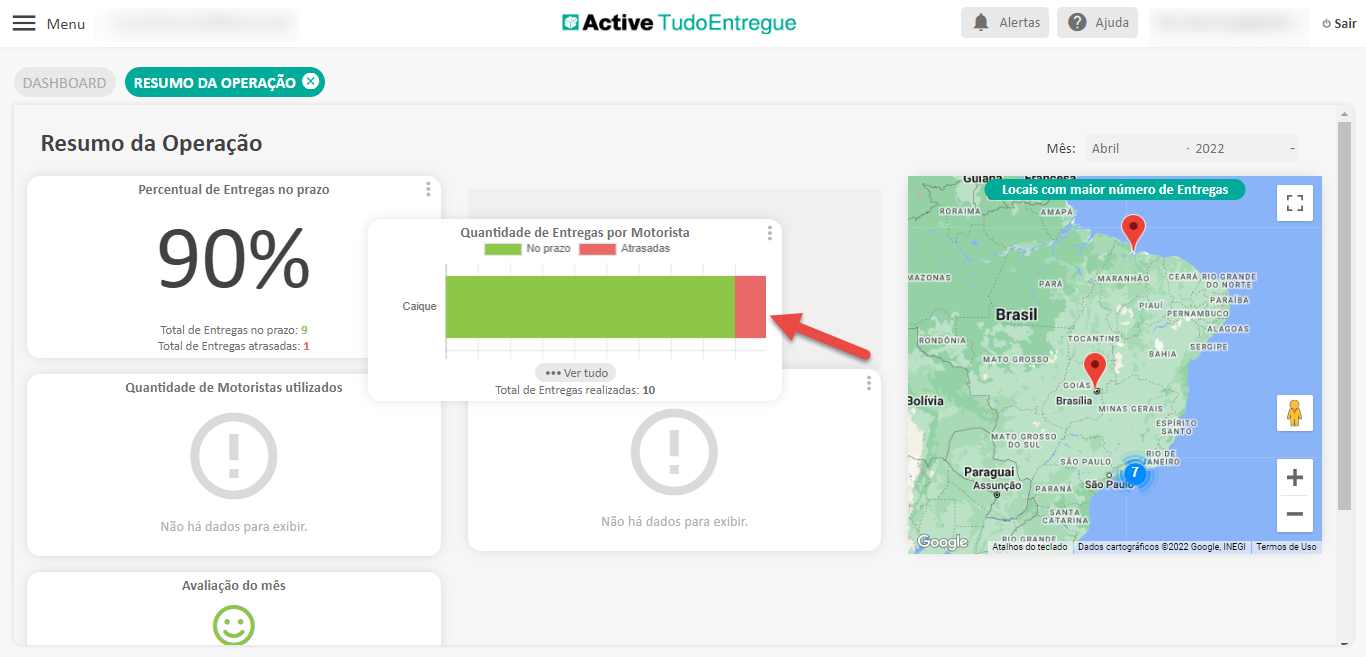Open kebab menu on the empty data card
1366x657 pixels.
tap(868, 382)
